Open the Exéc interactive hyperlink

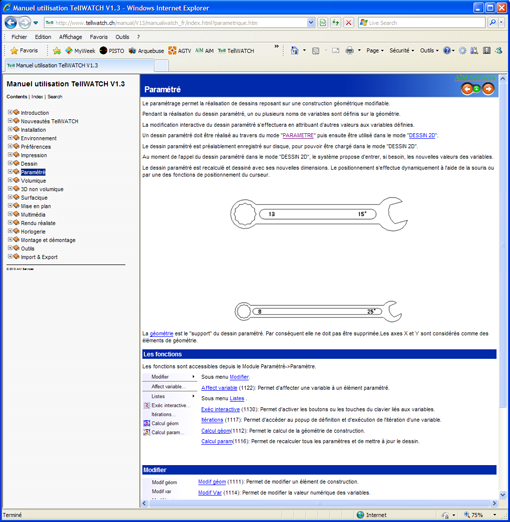(220, 409)
